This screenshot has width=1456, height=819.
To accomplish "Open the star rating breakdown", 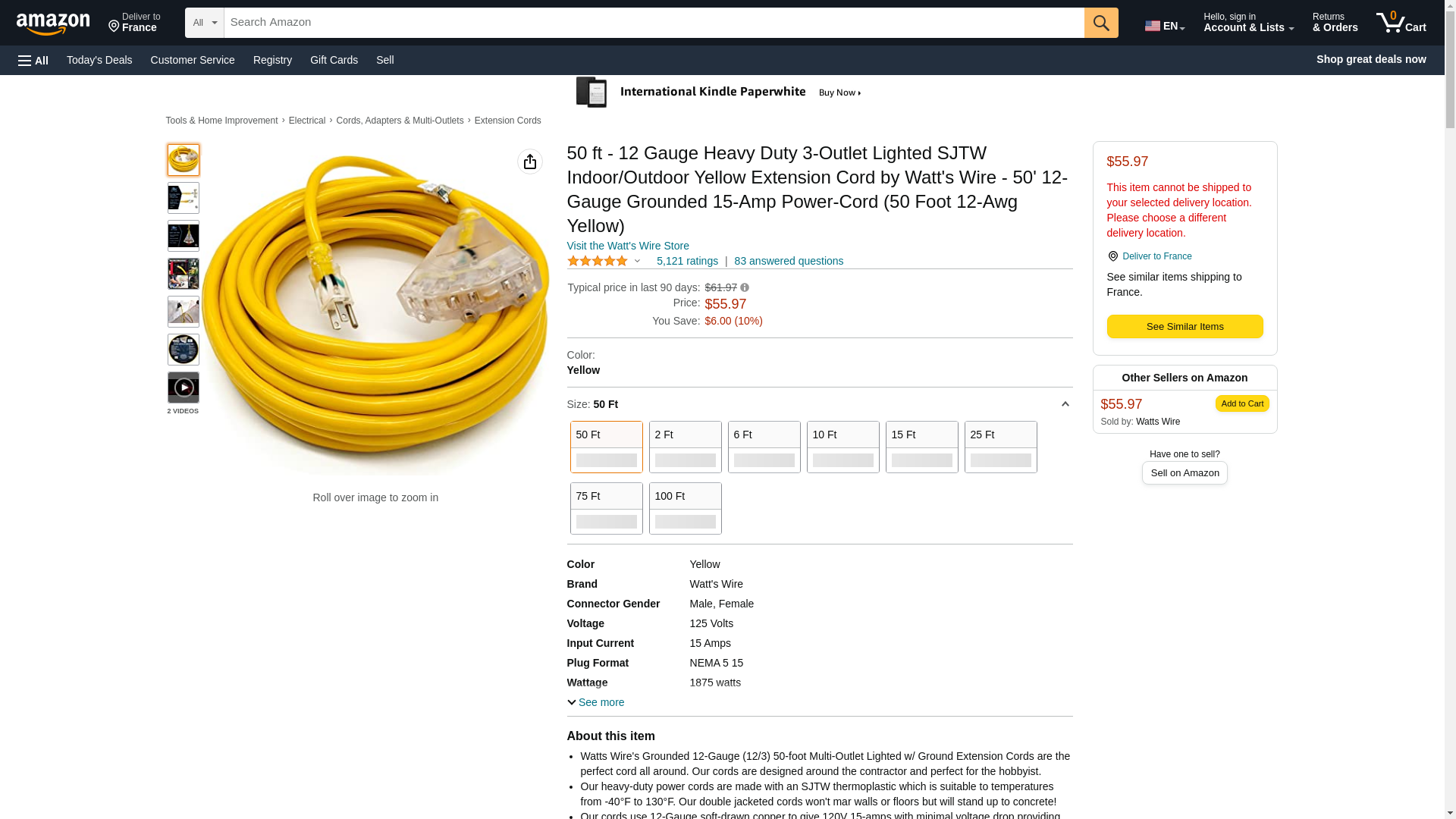I will pos(604,261).
